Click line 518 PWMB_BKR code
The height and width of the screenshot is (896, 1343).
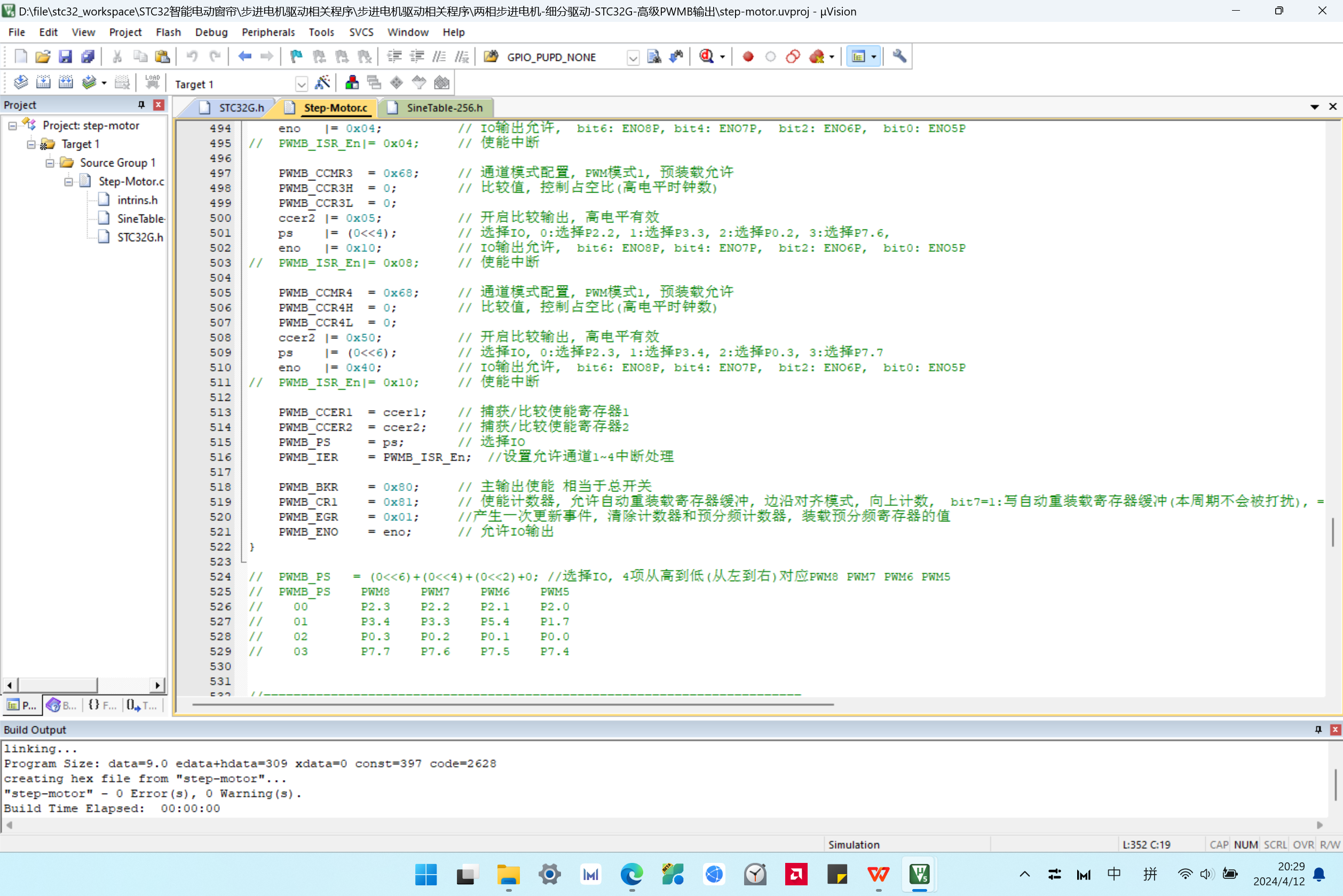click(x=349, y=487)
